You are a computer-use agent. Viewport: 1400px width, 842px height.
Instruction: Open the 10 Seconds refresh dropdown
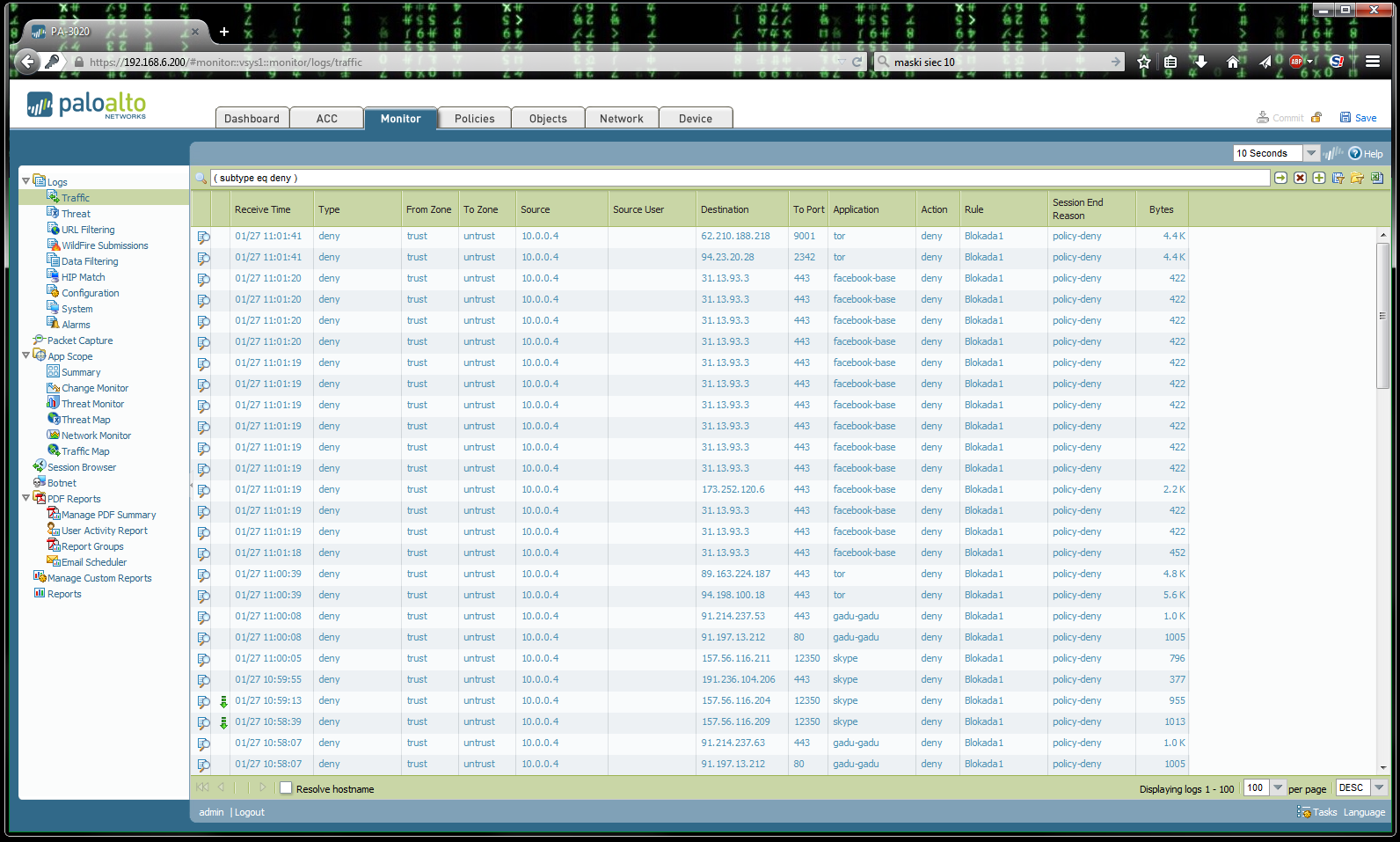1311,153
